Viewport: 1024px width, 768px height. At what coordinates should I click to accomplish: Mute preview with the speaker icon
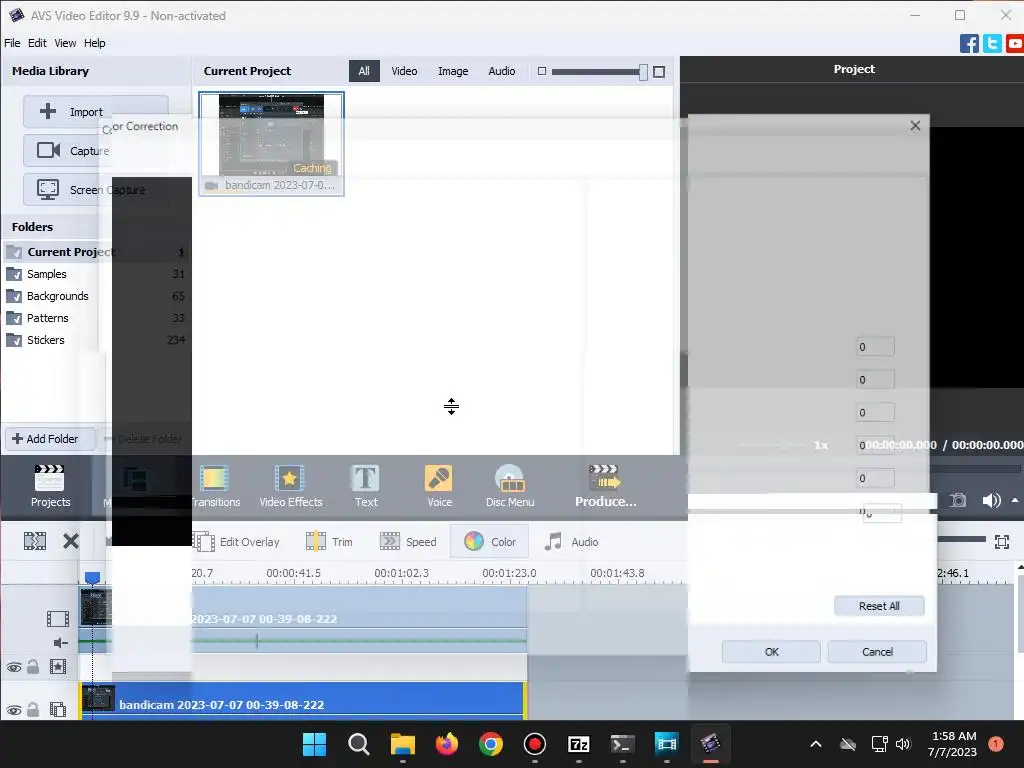click(991, 500)
